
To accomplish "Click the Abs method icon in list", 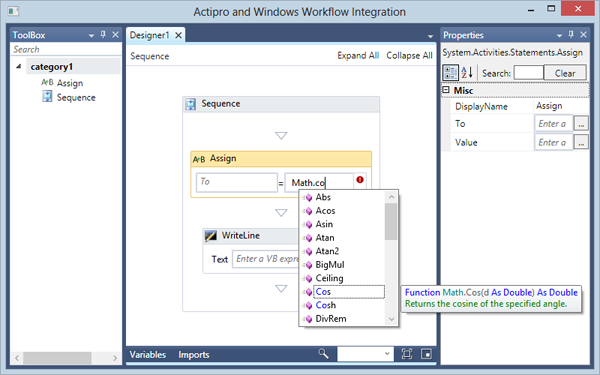I will click(x=308, y=198).
